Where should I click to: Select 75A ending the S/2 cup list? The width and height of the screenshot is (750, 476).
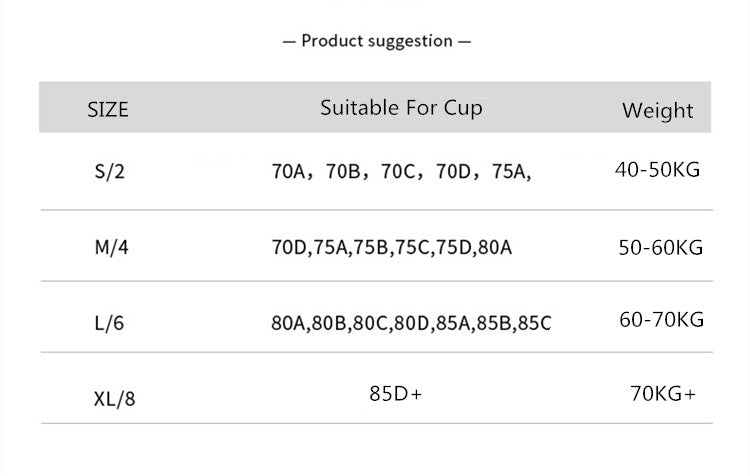tap(509, 171)
